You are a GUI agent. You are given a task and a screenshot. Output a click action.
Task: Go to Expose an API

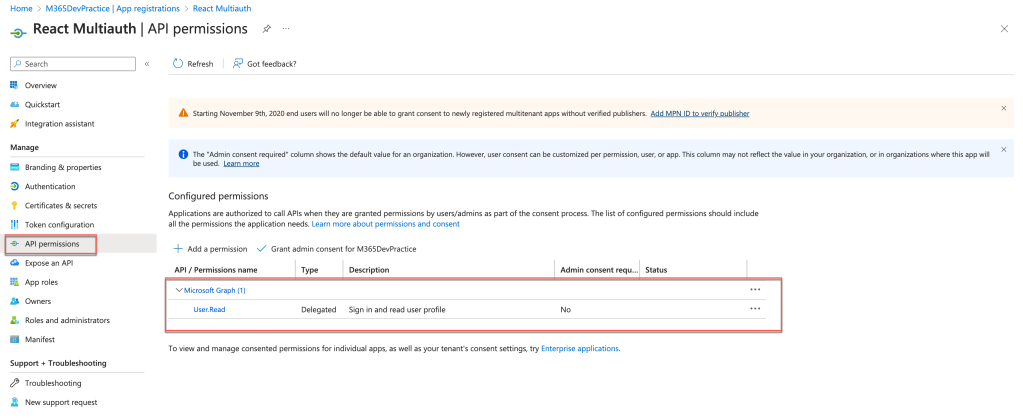point(49,263)
